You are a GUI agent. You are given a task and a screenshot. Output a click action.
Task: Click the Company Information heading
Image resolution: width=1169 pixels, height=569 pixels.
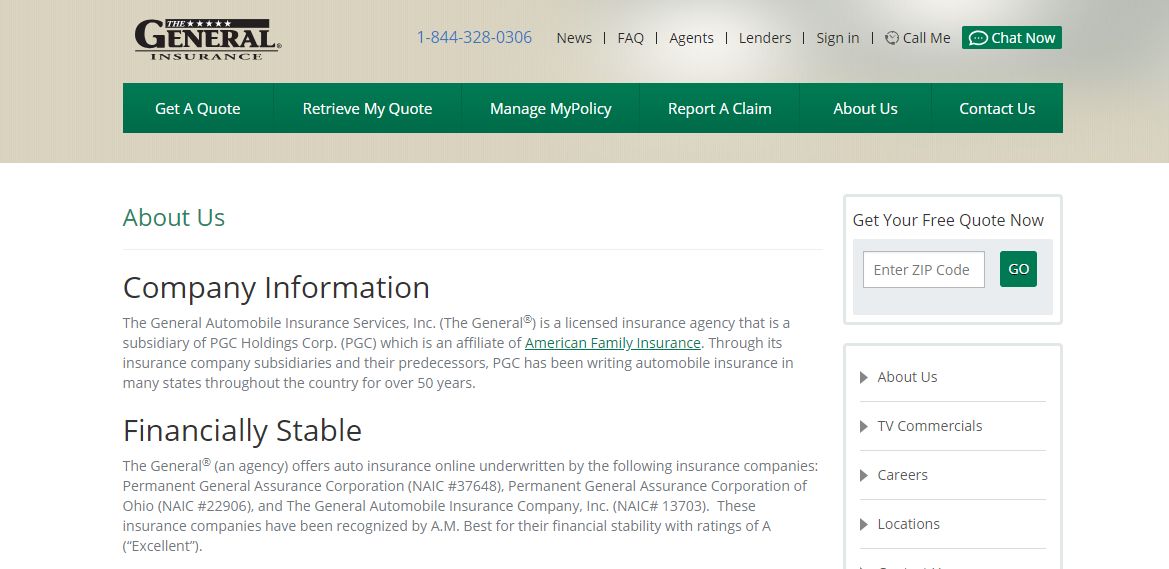[277, 288]
